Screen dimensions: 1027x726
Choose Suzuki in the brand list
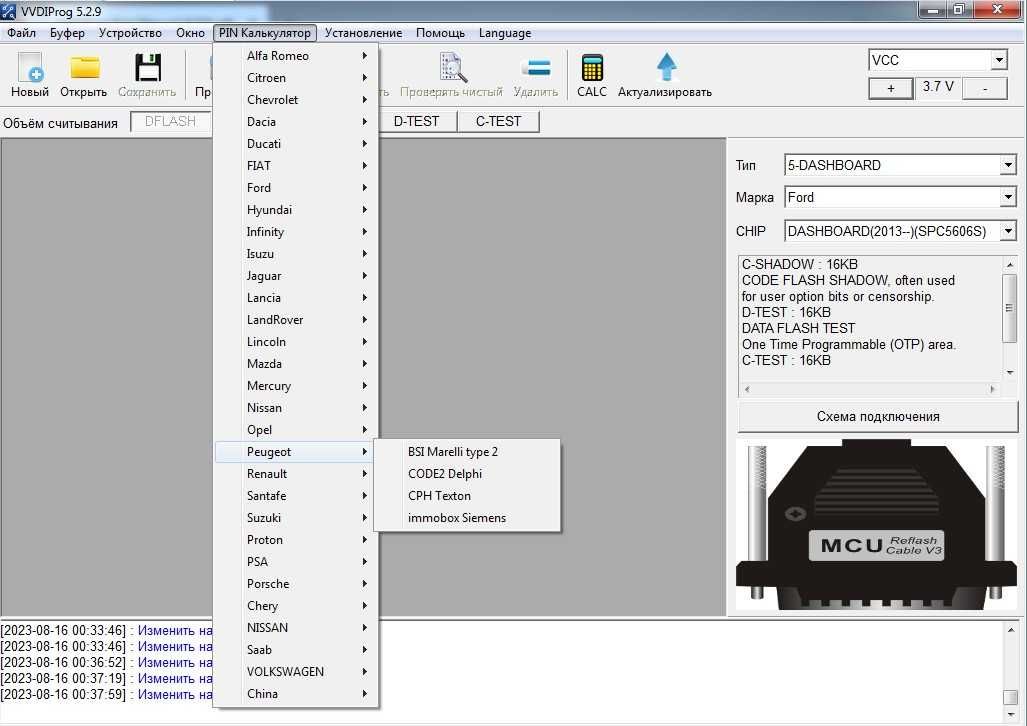297,518
